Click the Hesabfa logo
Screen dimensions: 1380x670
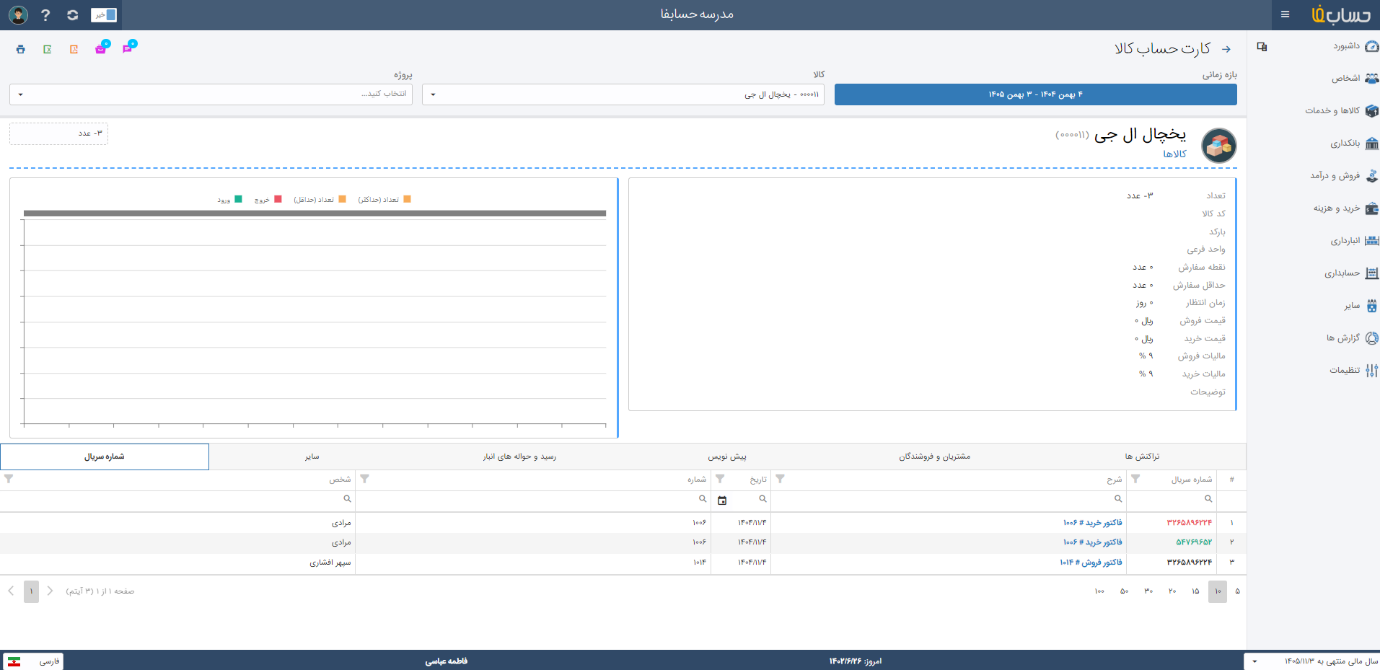click(1340, 14)
